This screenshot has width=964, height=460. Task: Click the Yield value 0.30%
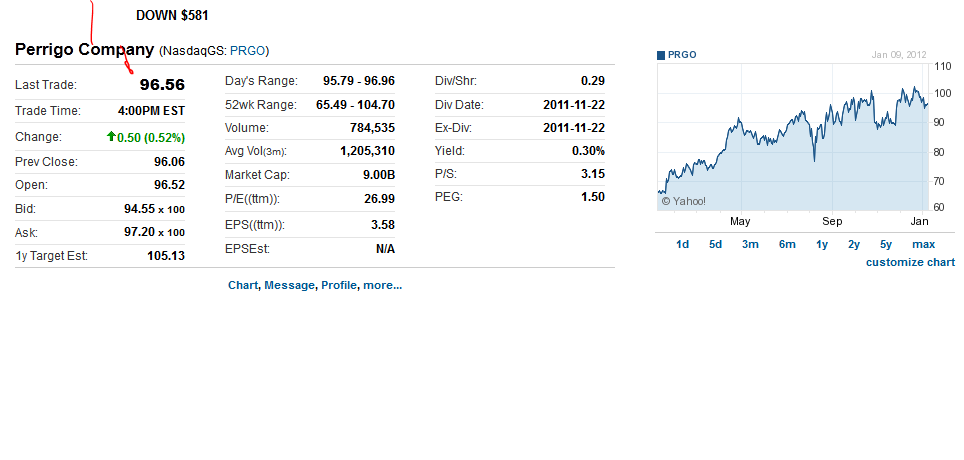(588, 151)
